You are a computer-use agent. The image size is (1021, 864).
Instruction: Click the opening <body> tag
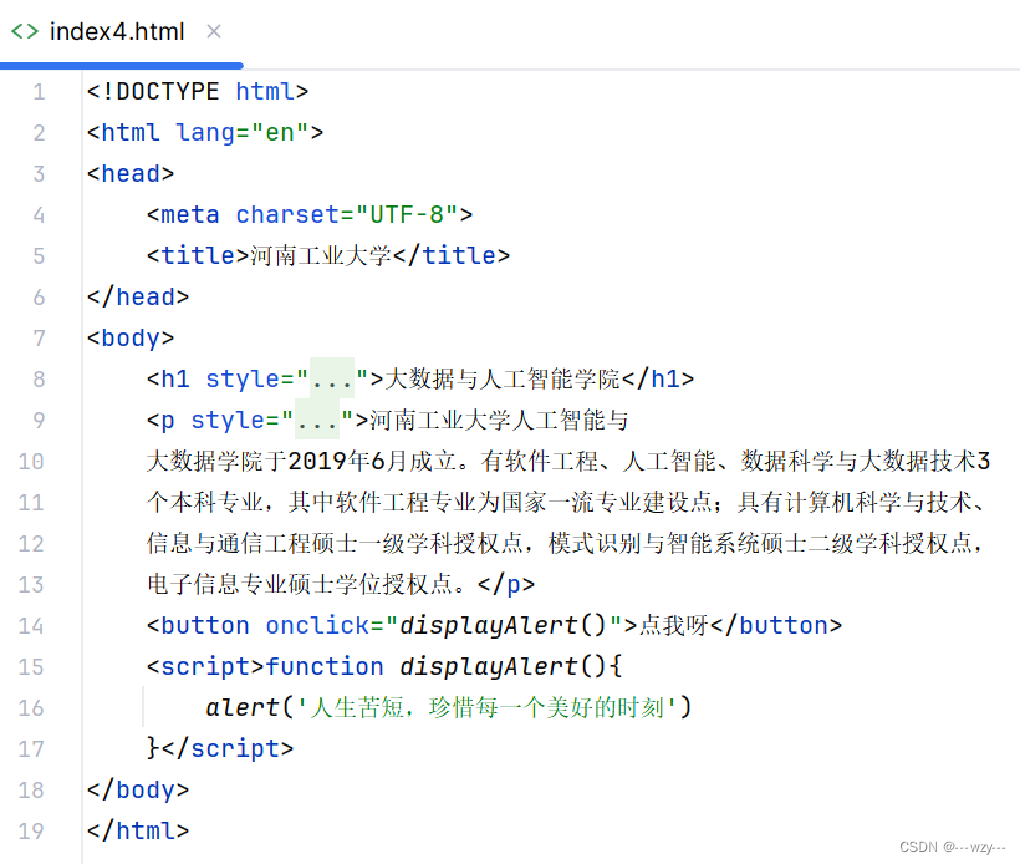pos(130,338)
